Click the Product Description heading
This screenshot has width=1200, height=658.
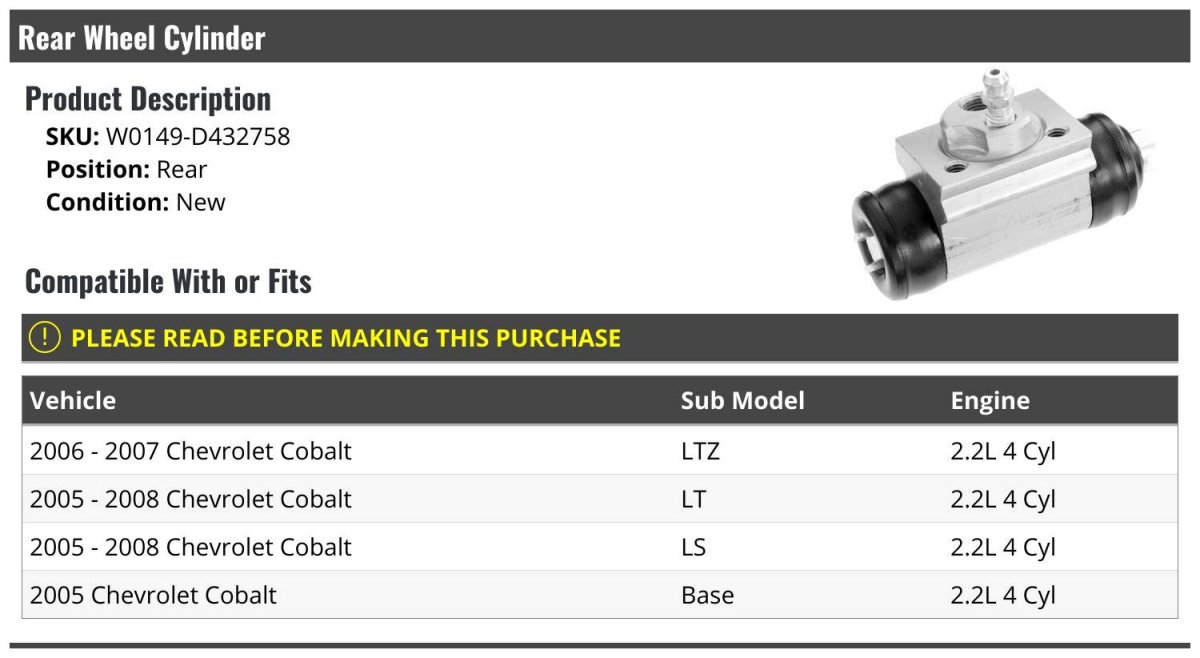(x=147, y=99)
